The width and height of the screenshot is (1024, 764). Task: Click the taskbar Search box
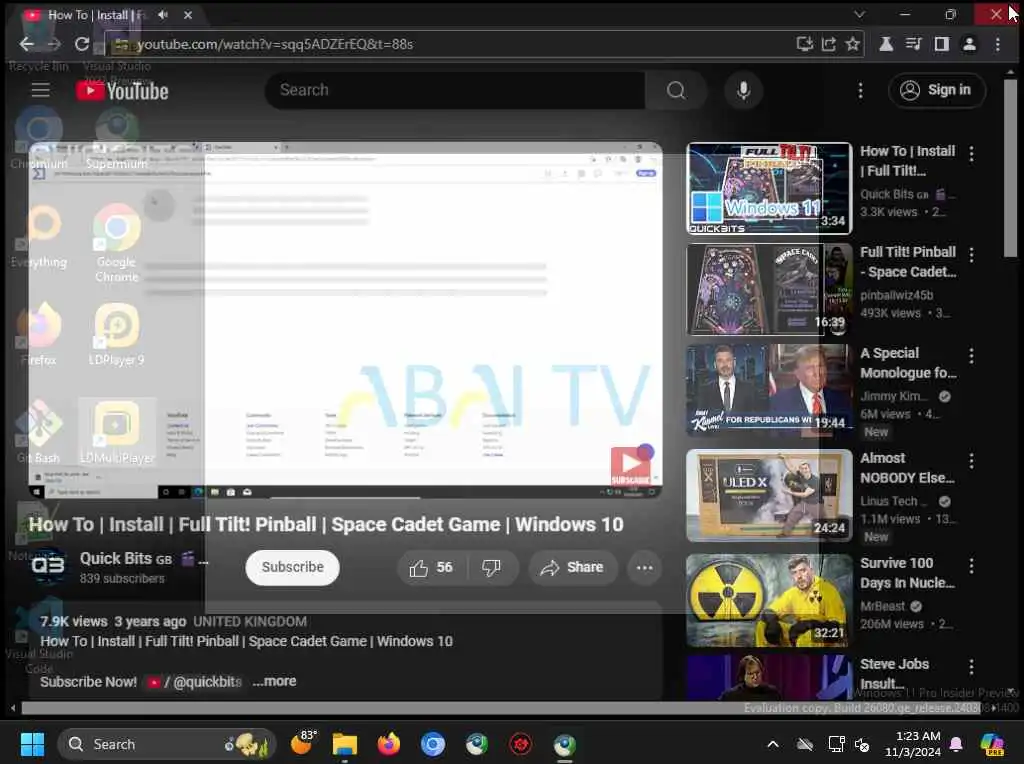tap(167, 744)
